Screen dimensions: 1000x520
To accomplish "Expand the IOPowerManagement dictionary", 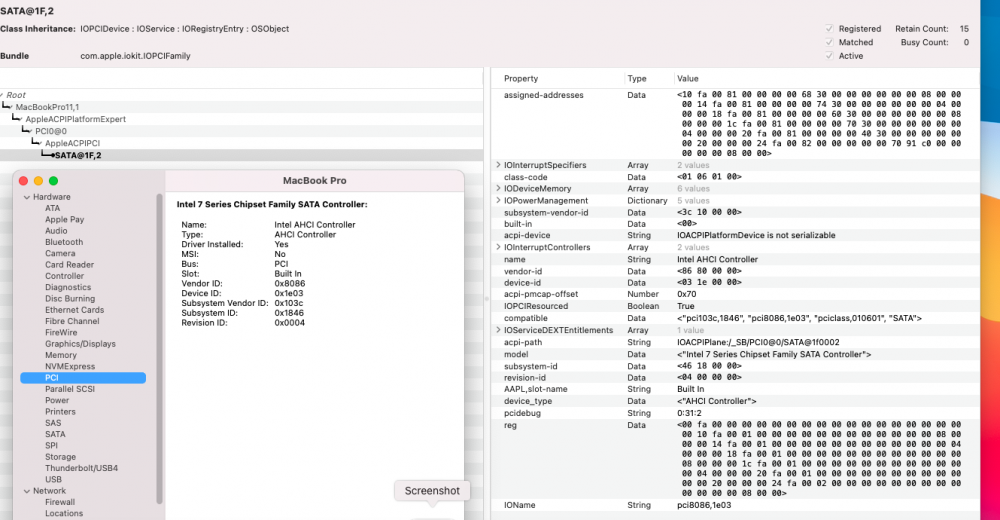I will point(498,200).
